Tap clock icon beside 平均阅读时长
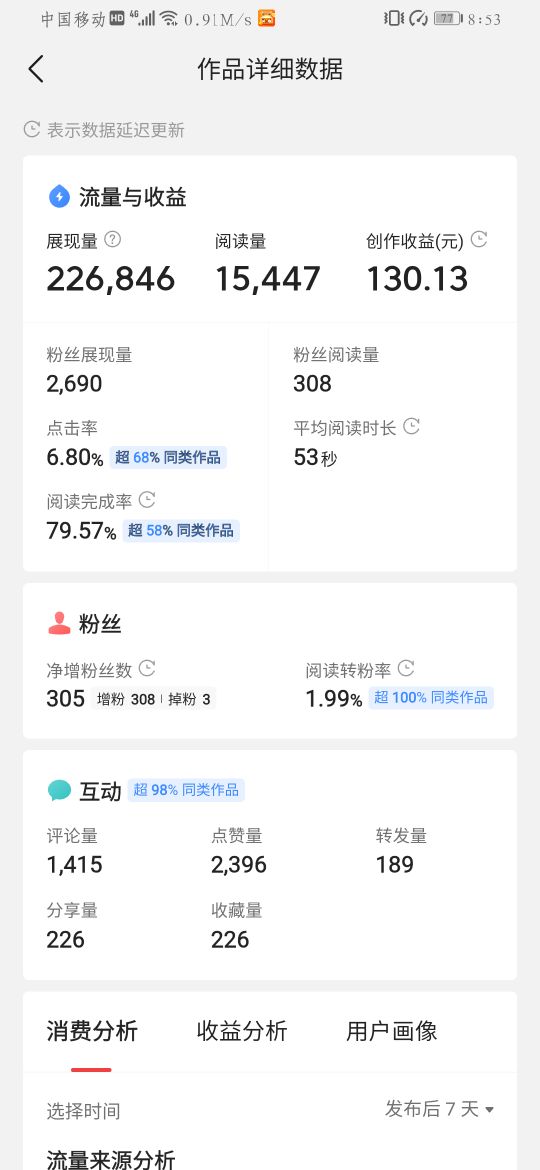This screenshot has height=1170, width=540. (x=412, y=426)
